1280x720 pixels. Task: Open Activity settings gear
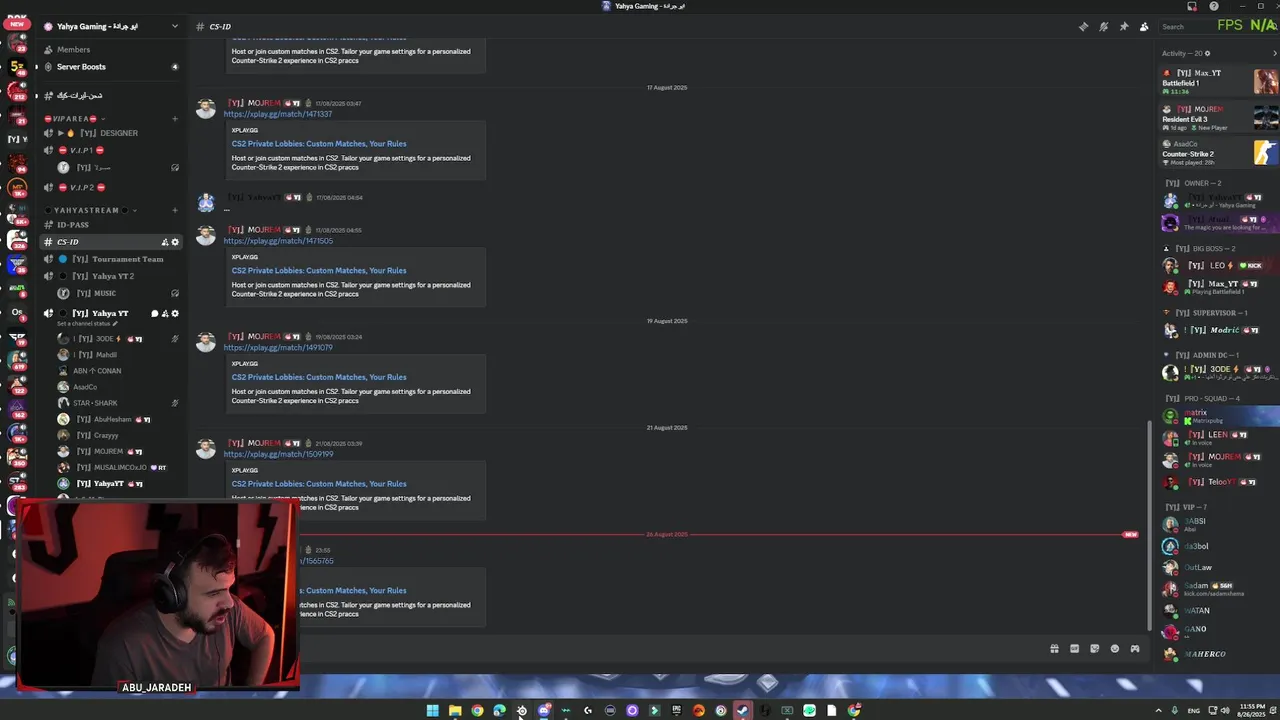pos(1207,53)
